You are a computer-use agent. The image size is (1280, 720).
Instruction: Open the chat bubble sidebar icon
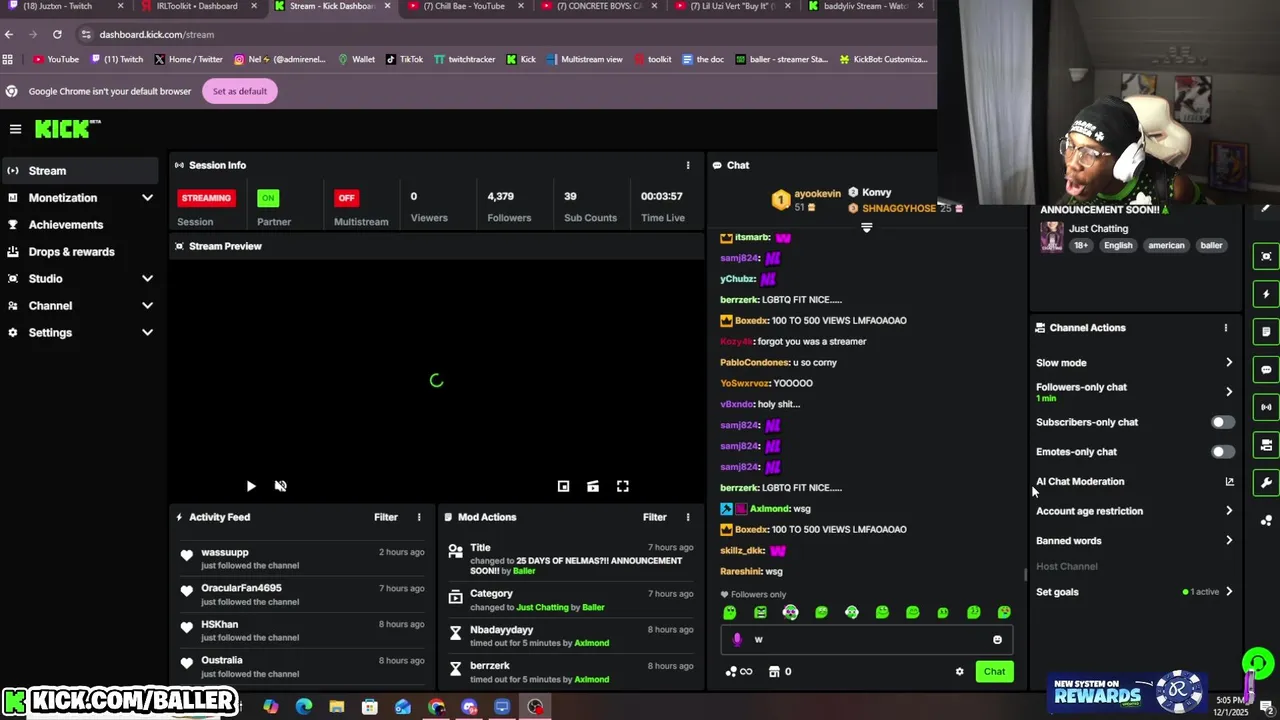pyautogui.click(x=1266, y=370)
